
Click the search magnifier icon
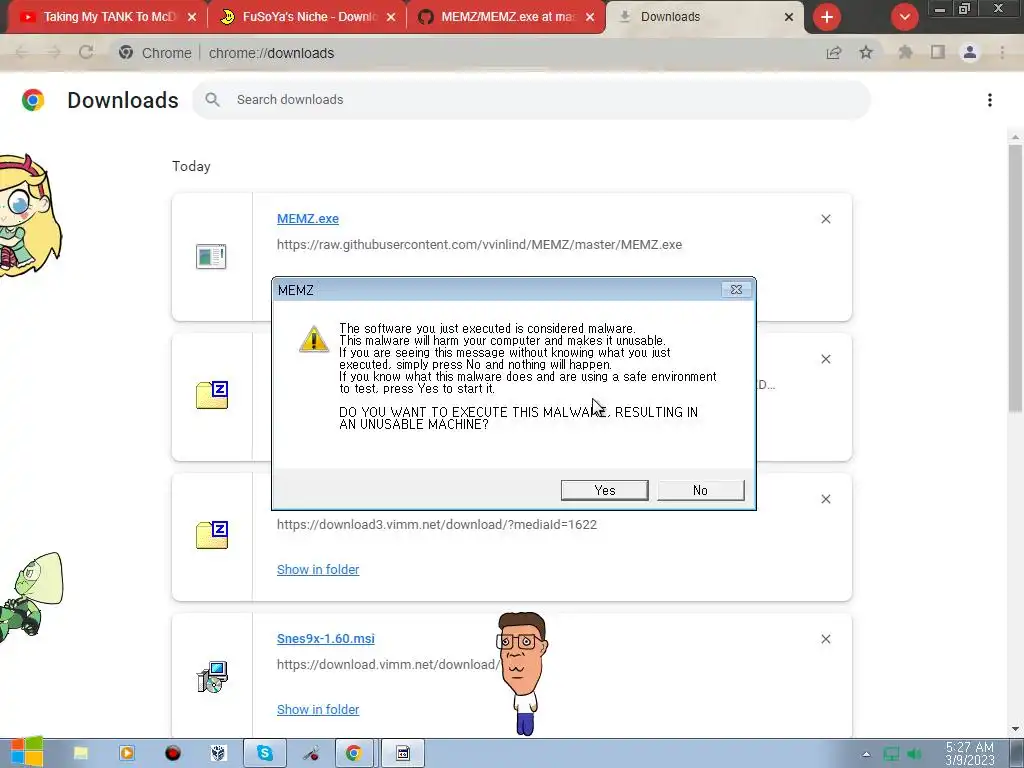point(212,99)
